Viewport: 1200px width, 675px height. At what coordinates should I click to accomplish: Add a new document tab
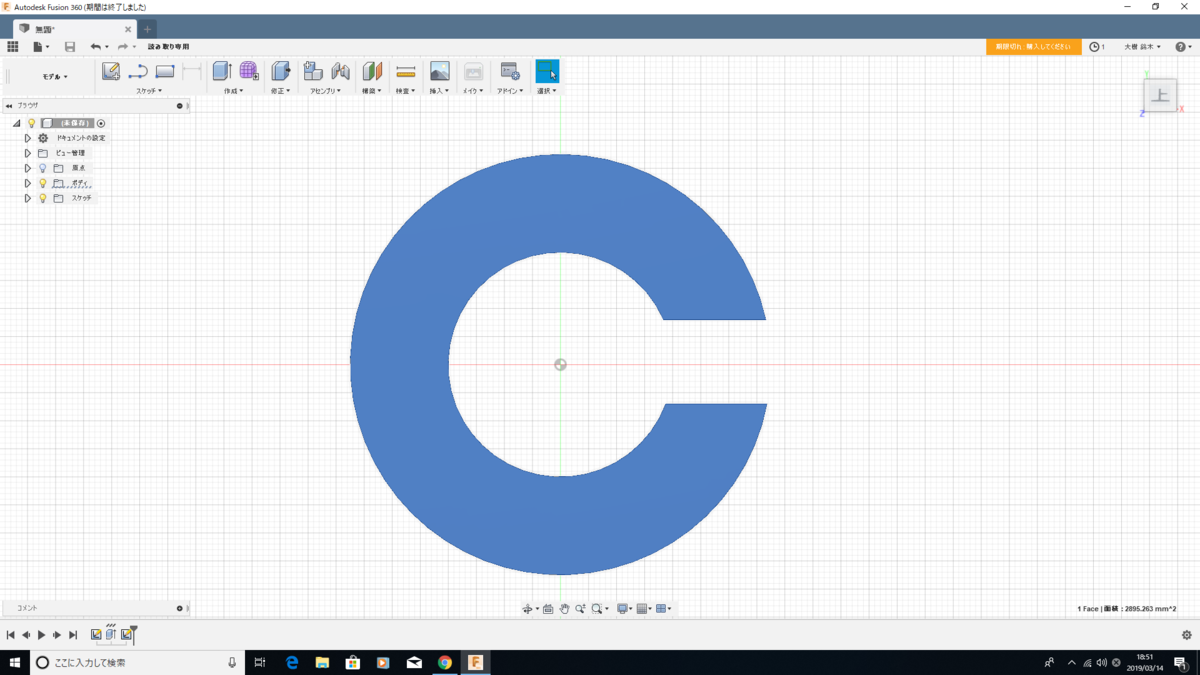tap(147, 29)
